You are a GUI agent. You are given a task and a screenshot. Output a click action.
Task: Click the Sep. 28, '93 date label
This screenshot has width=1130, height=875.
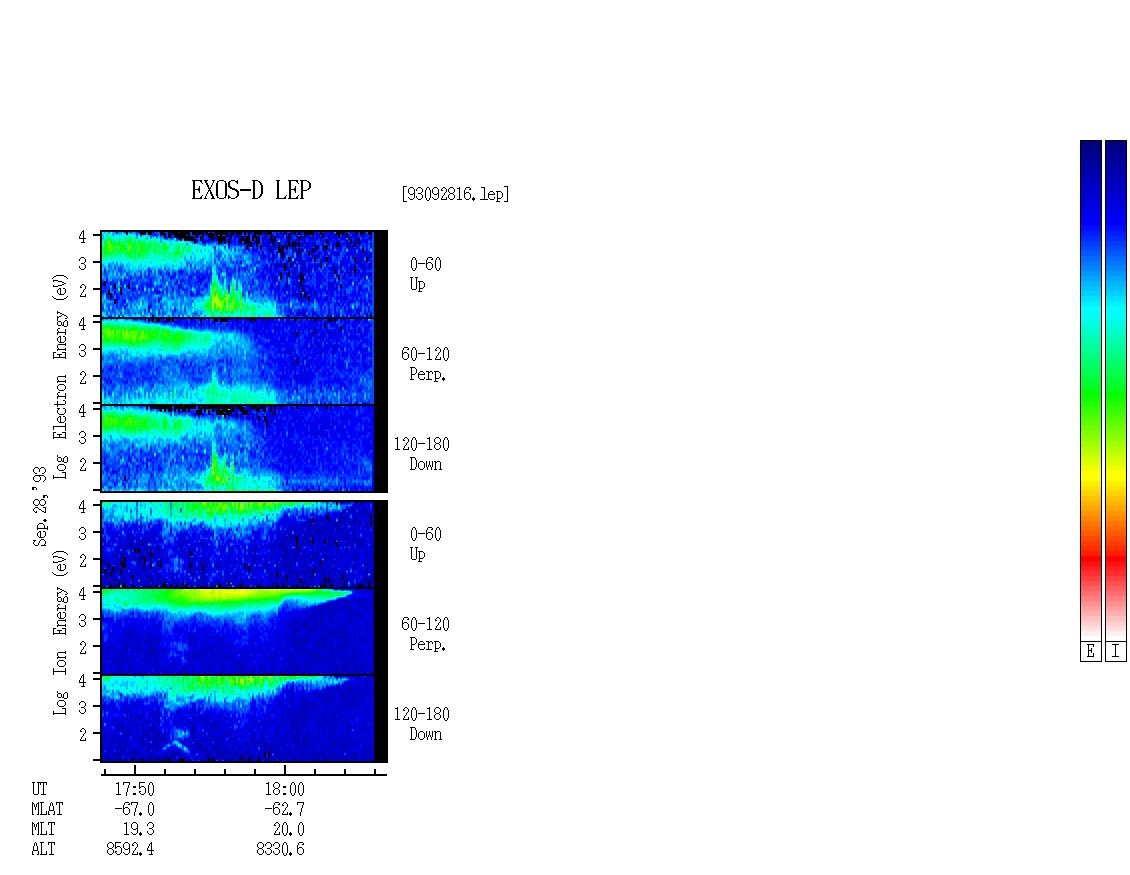coord(40,506)
